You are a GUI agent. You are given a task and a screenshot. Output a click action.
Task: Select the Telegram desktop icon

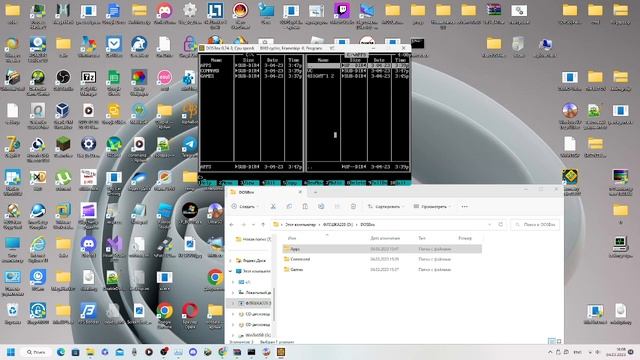tap(190, 147)
